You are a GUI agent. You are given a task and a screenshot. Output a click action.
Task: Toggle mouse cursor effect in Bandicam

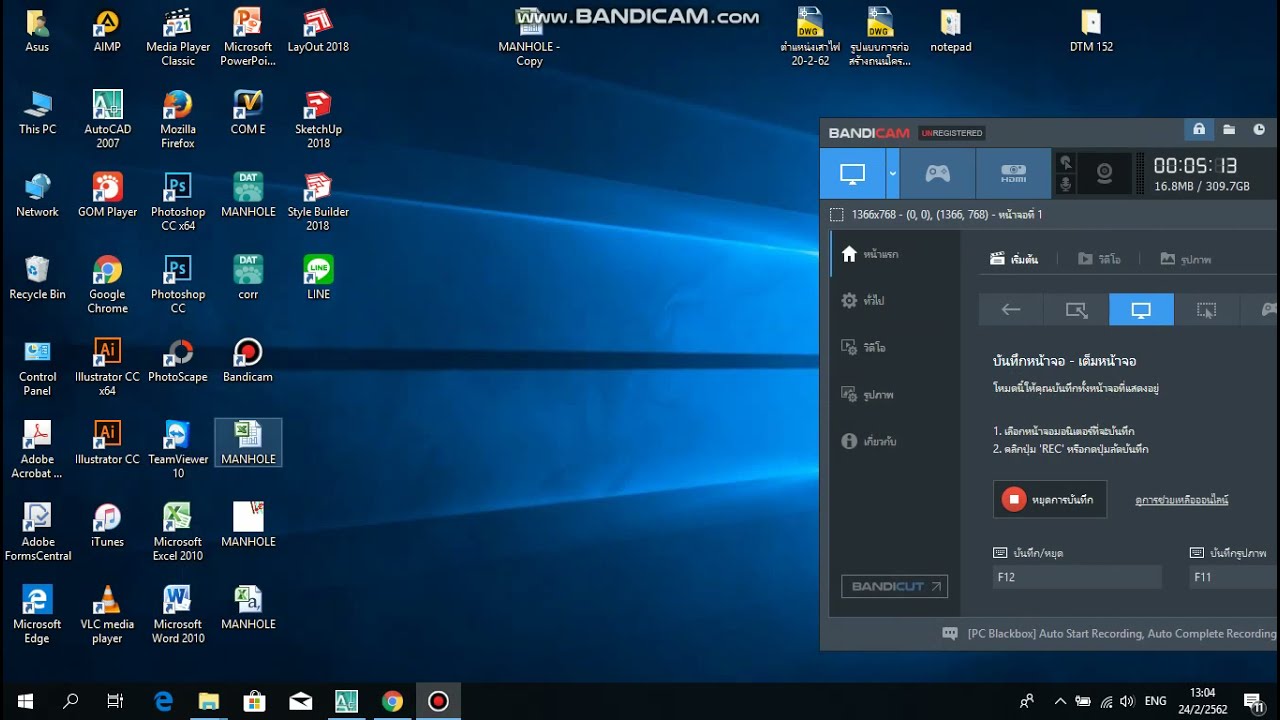click(1065, 163)
